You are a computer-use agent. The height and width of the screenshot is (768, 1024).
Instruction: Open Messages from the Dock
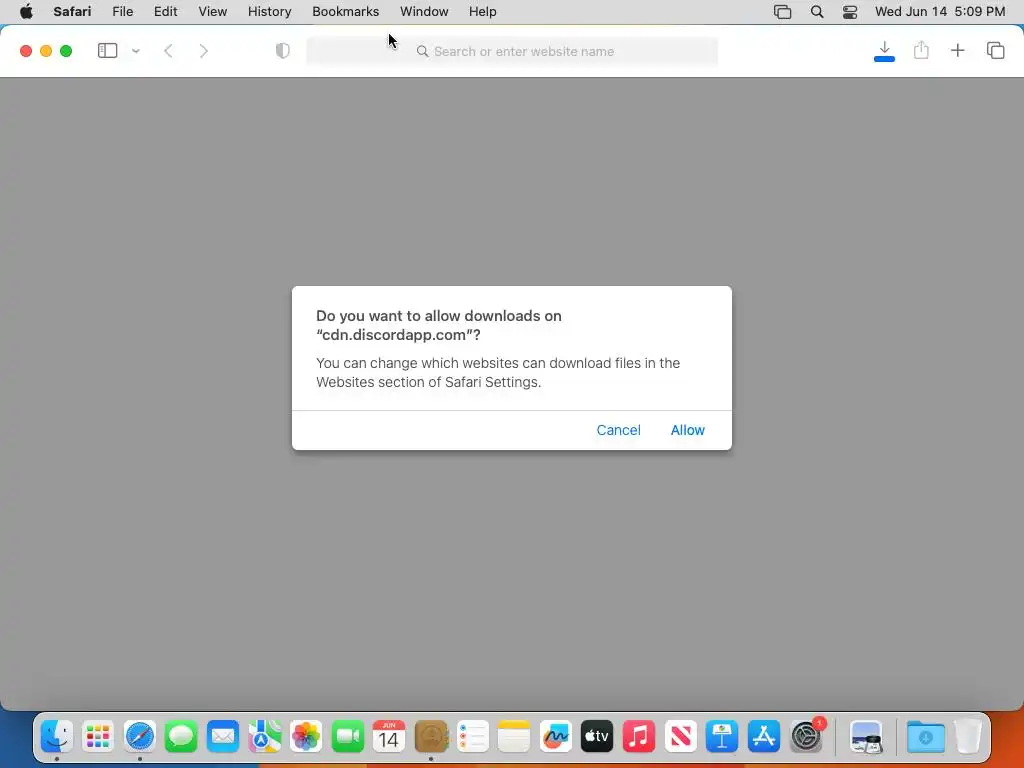coord(181,737)
